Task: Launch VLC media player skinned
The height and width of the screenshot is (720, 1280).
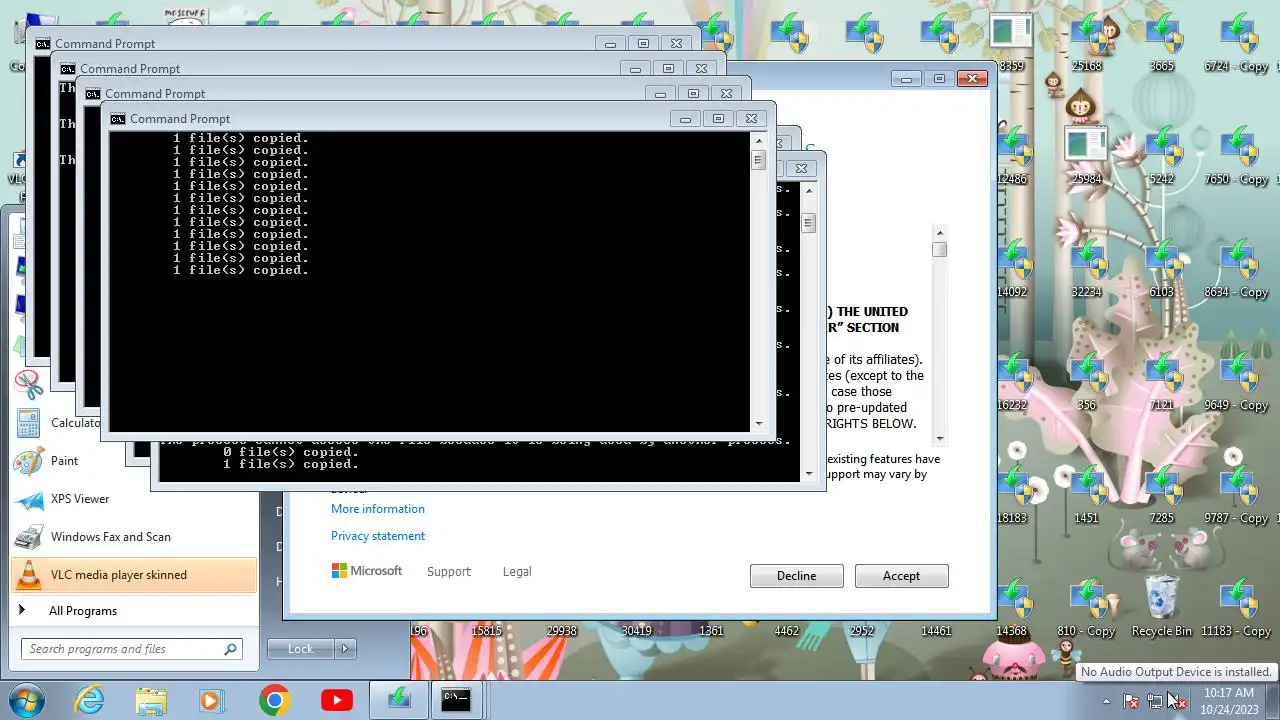Action: 134,575
